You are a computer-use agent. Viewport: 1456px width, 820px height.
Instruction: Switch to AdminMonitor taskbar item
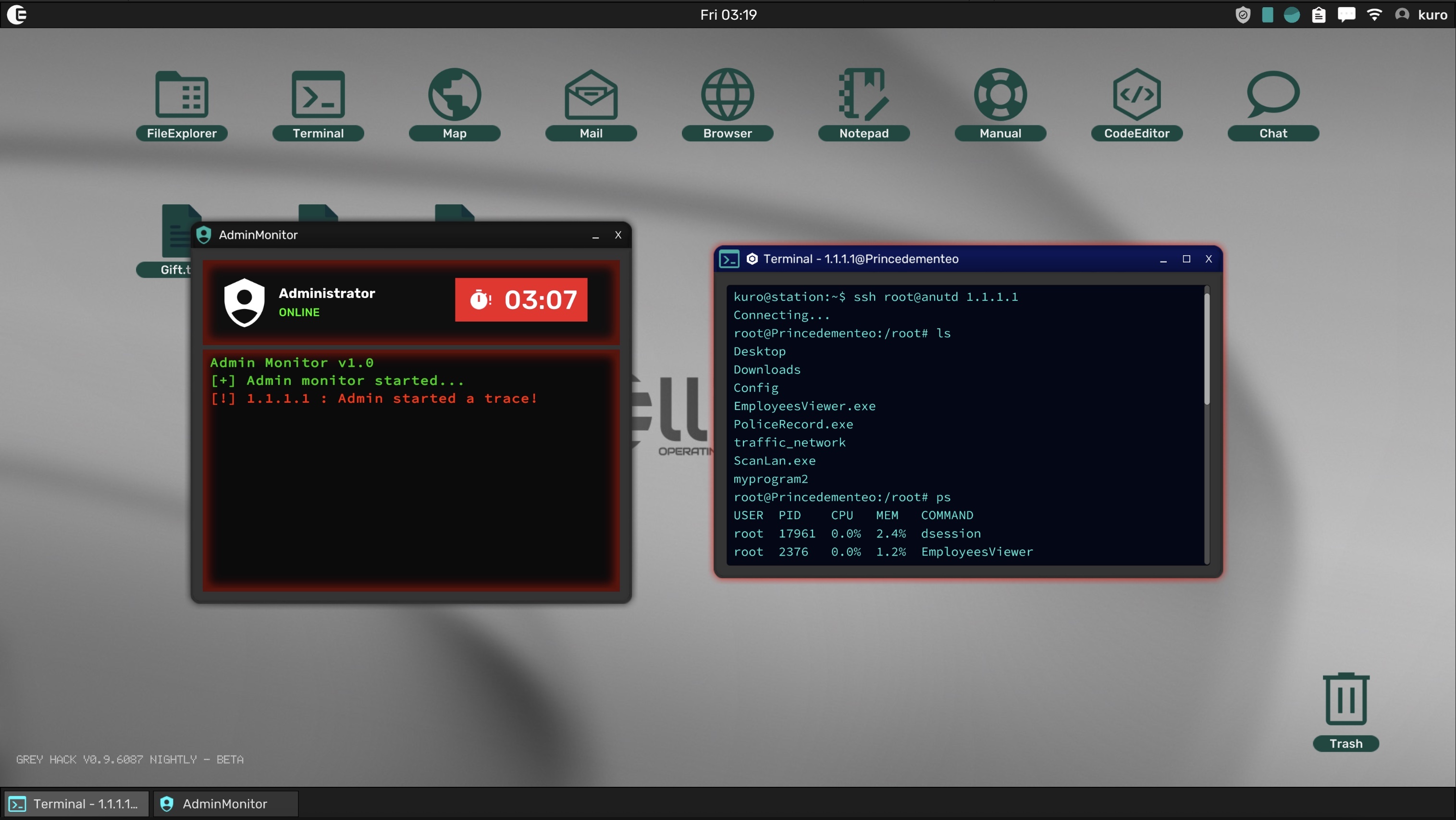(225, 804)
